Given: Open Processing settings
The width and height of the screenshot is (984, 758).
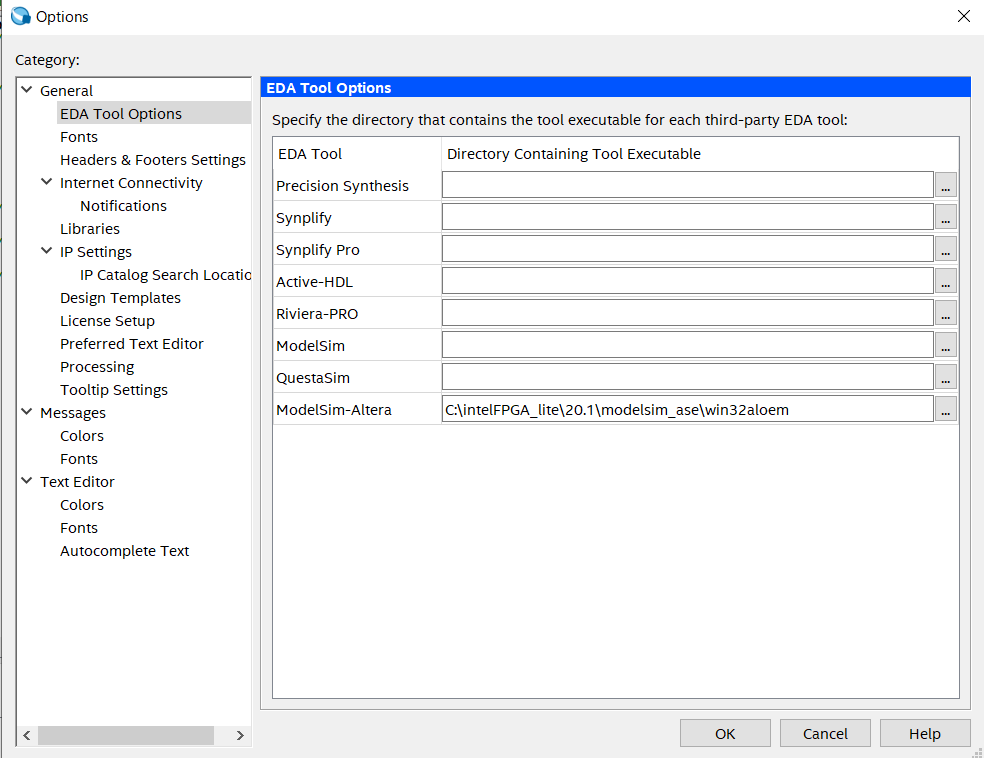Looking at the screenshot, I should tap(97, 367).
